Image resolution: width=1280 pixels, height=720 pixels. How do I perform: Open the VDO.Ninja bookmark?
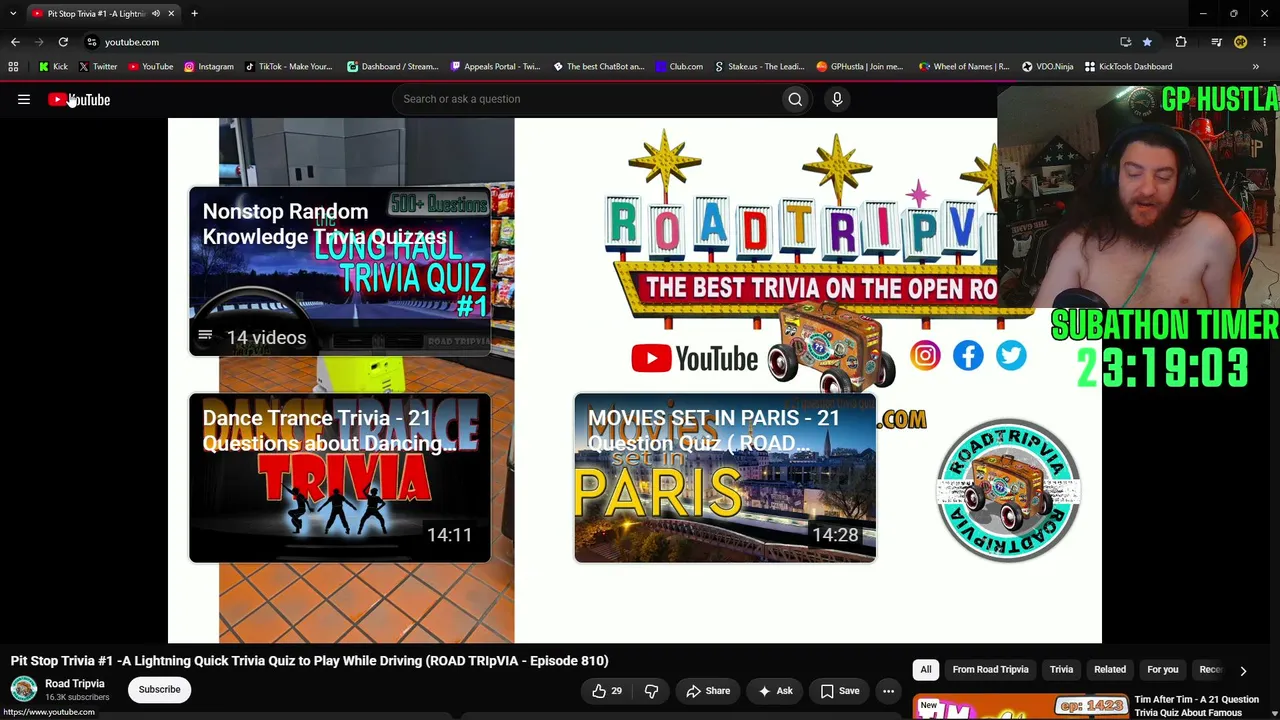[1047, 67]
